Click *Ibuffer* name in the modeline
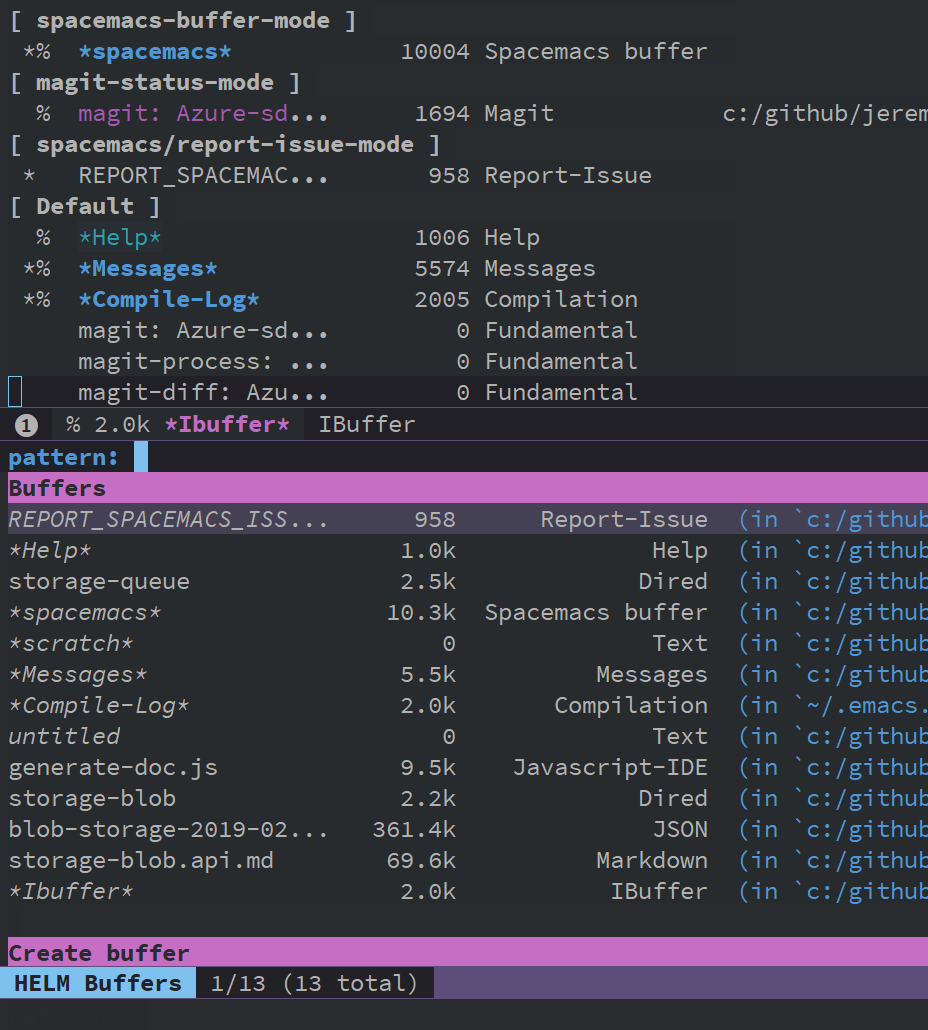This screenshot has height=1030, width=928. click(x=228, y=424)
